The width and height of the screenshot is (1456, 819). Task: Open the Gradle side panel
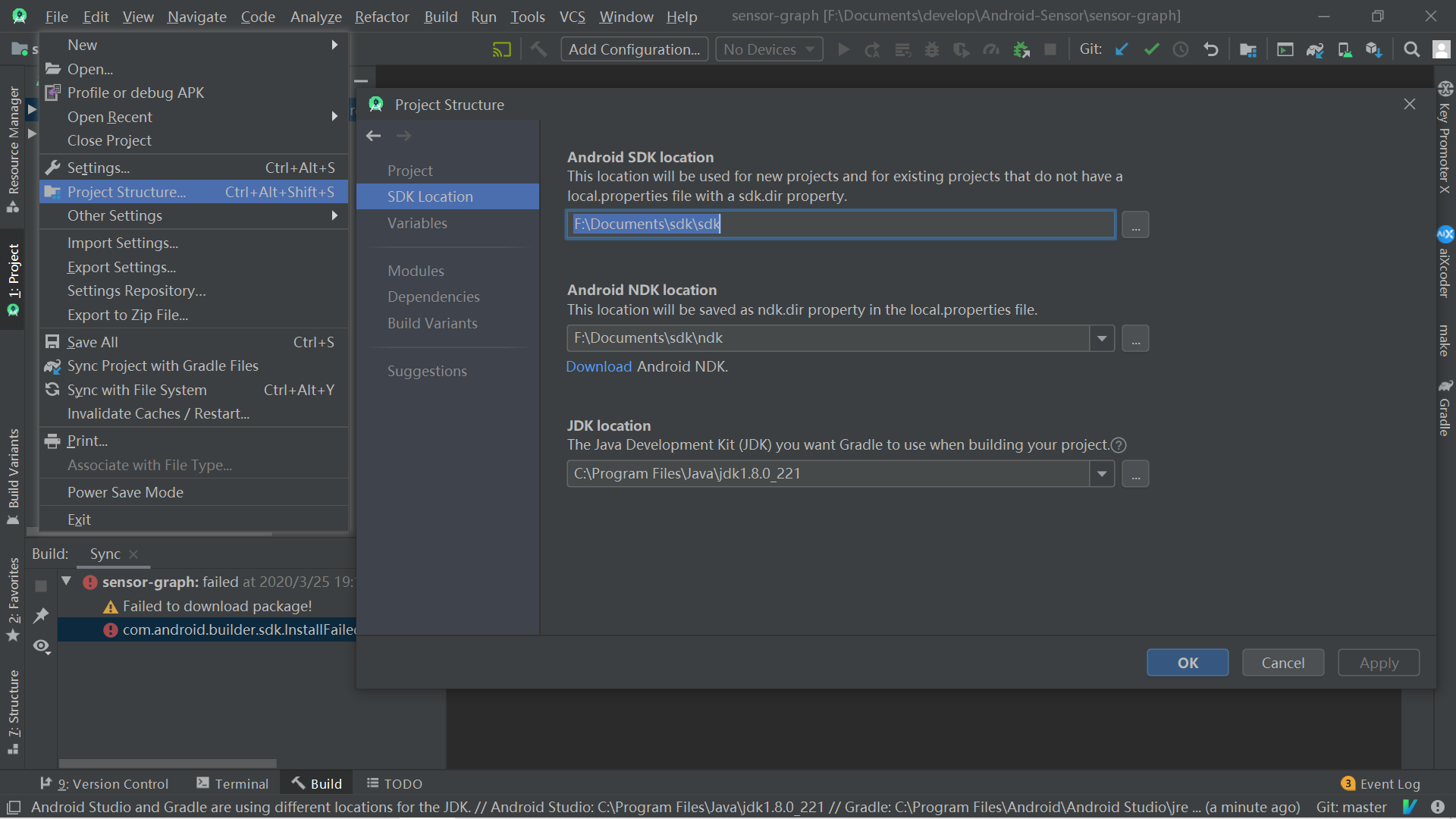1445,407
